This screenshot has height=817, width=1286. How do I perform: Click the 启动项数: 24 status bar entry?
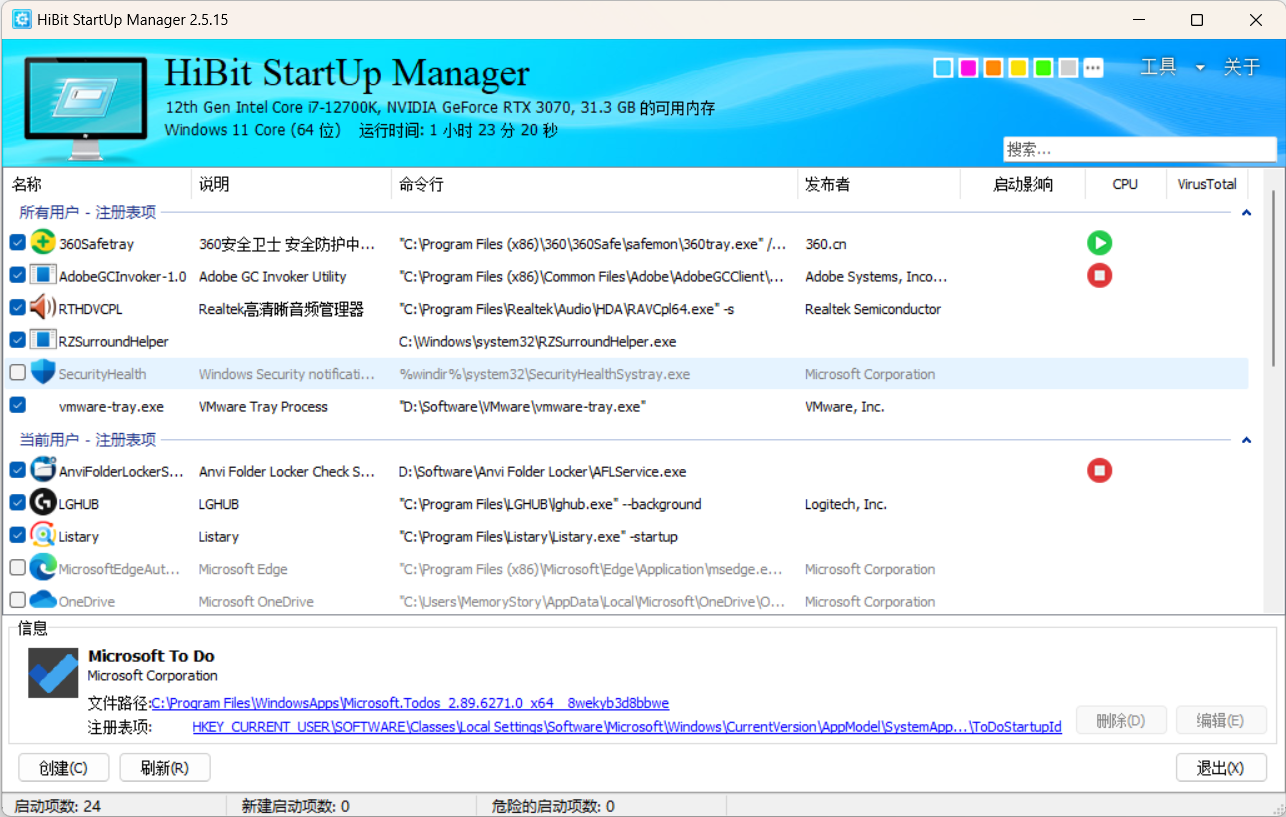57,806
